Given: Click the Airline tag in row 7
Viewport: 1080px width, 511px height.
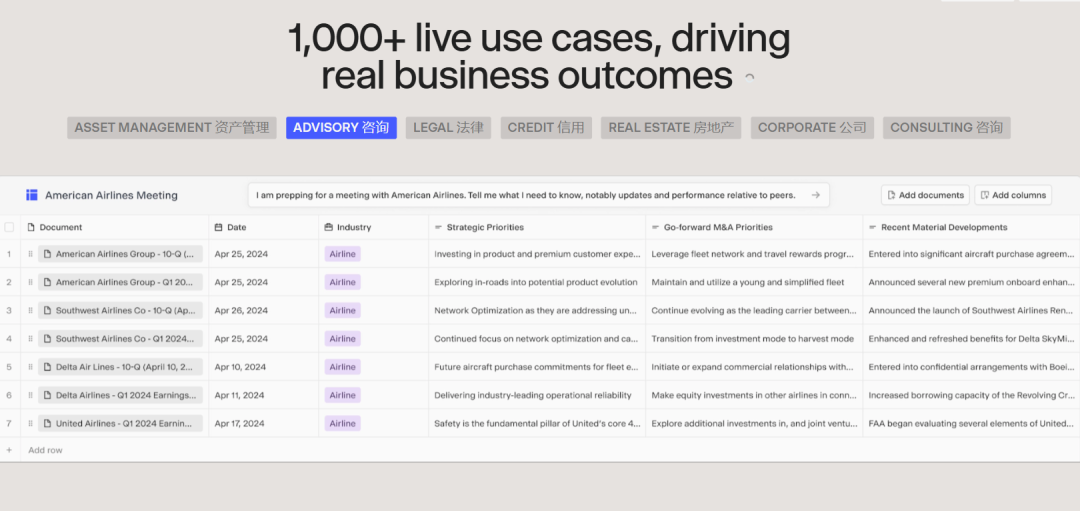Looking at the screenshot, I should coord(342,424).
